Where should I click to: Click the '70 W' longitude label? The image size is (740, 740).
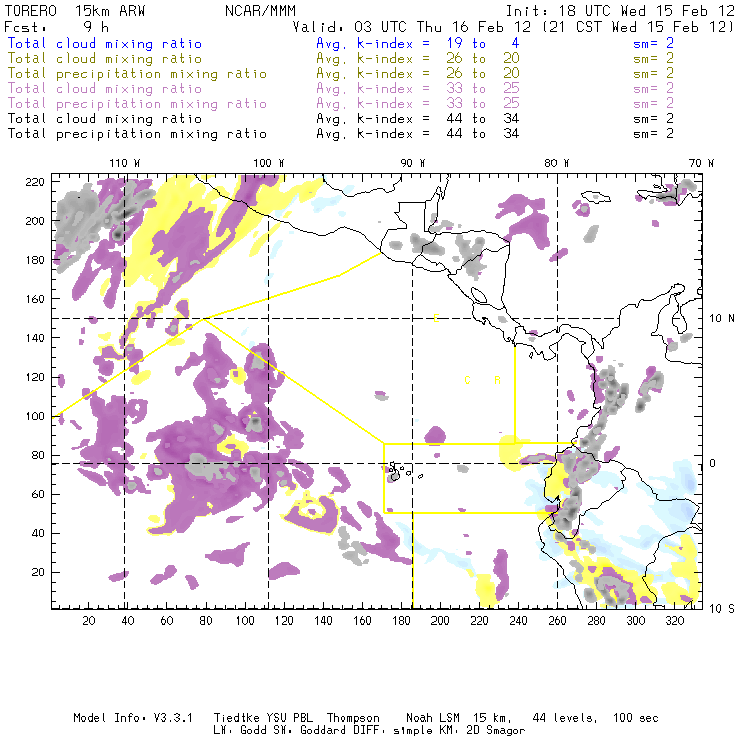point(701,163)
